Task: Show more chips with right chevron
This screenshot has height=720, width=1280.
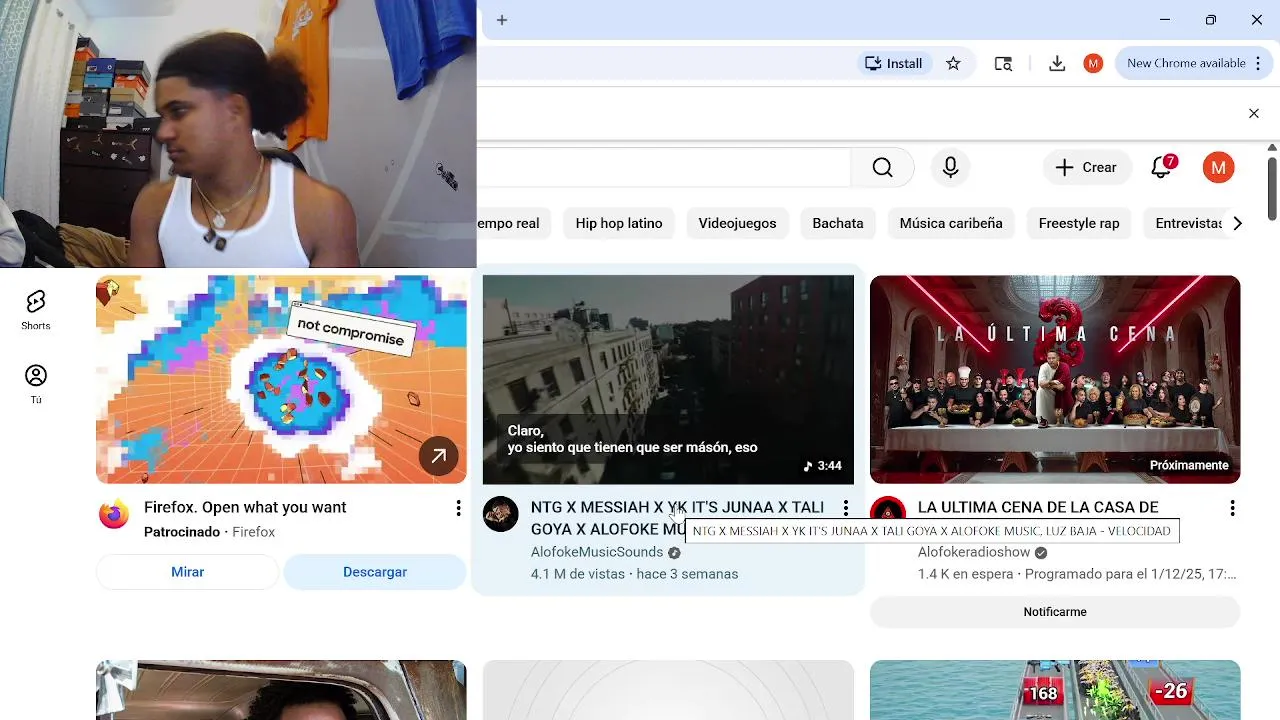Action: click(1238, 223)
